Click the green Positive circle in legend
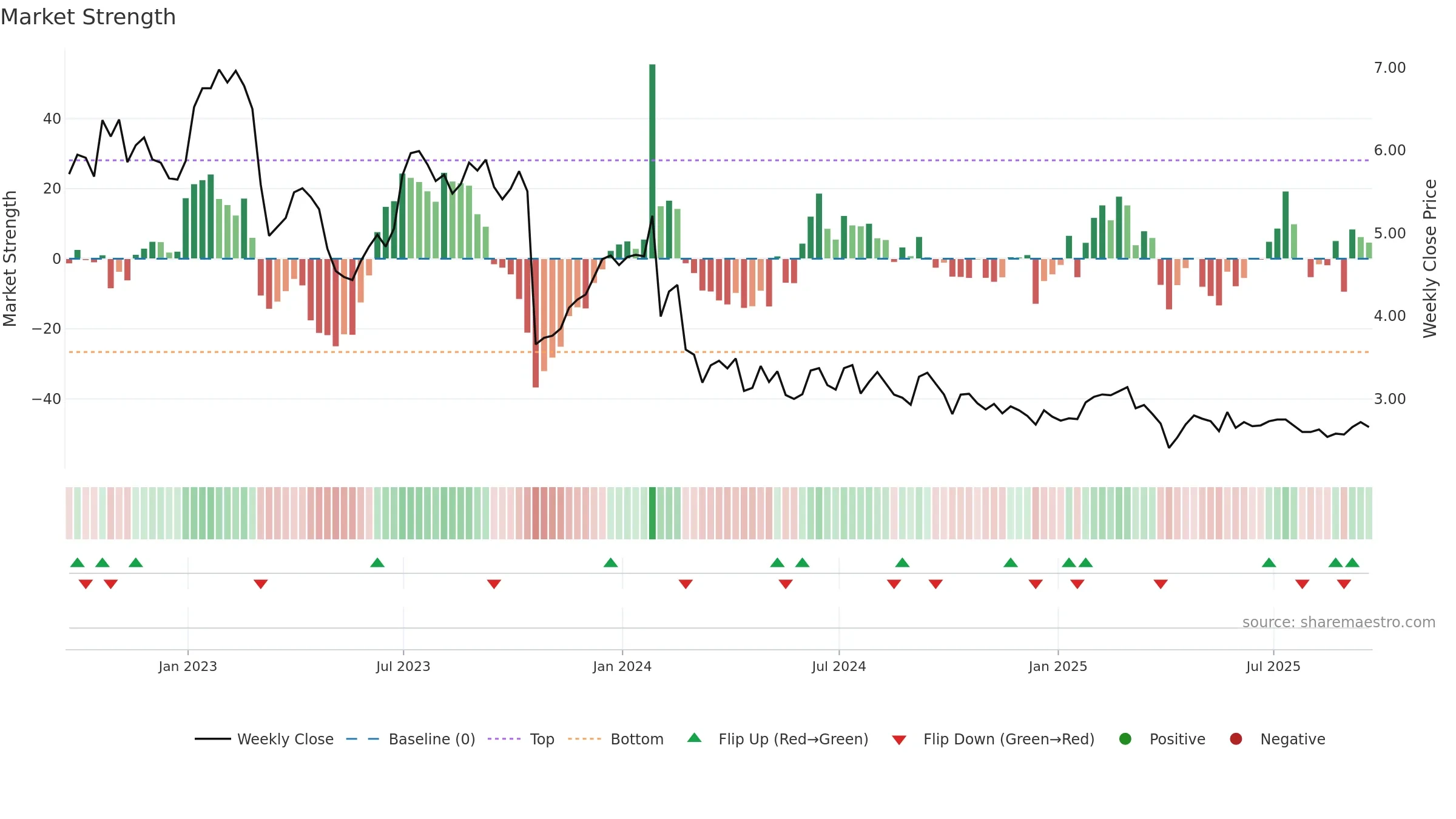The width and height of the screenshot is (1456, 819). tap(1125, 739)
